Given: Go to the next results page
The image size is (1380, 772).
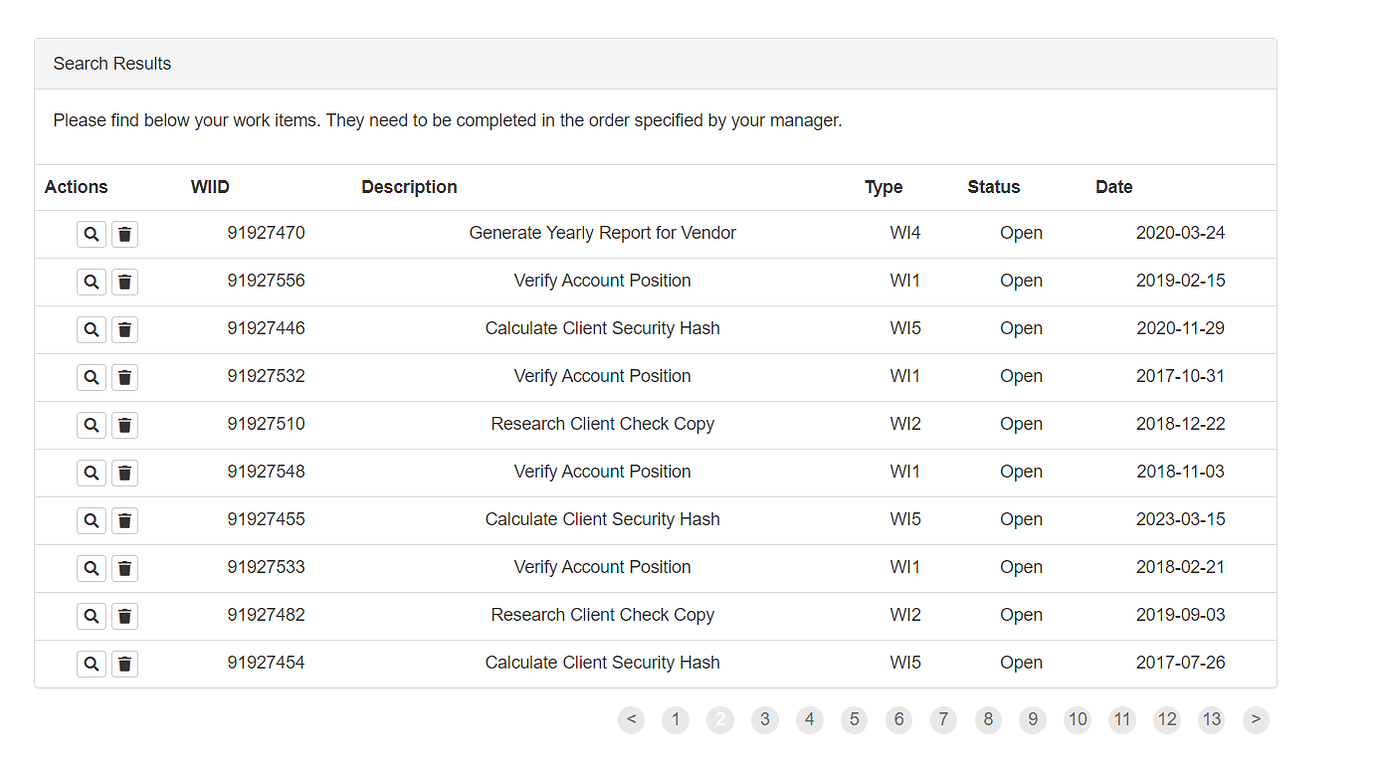Looking at the screenshot, I should (1256, 719).
